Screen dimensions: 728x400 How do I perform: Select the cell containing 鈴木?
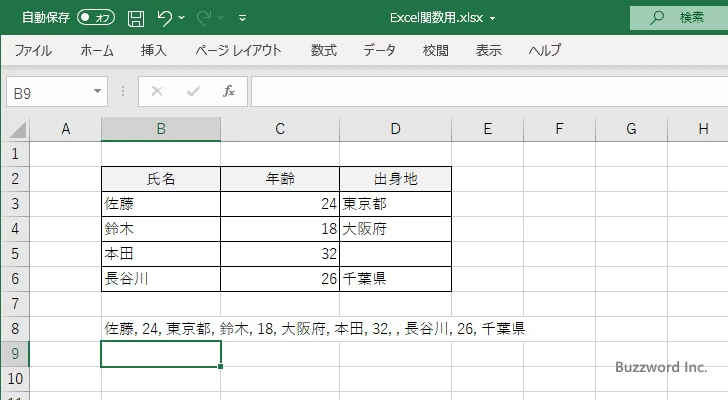click(x=161, y=229)
